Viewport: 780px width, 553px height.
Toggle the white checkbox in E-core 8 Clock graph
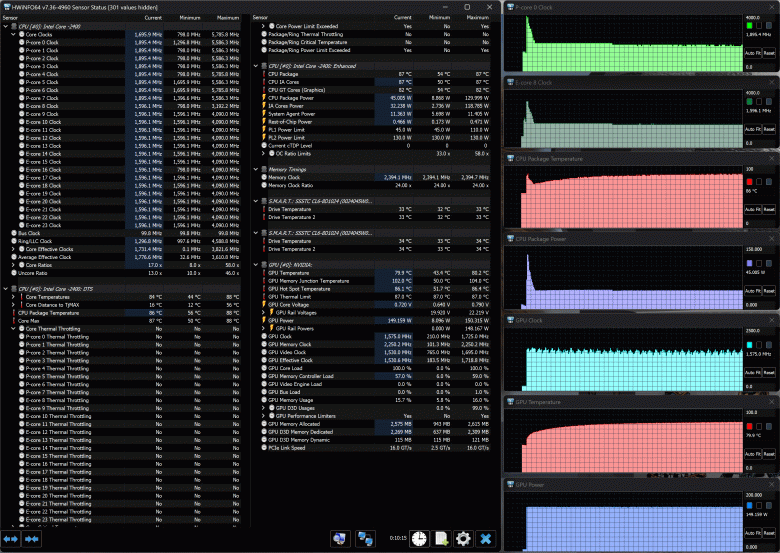pos(759,101)
